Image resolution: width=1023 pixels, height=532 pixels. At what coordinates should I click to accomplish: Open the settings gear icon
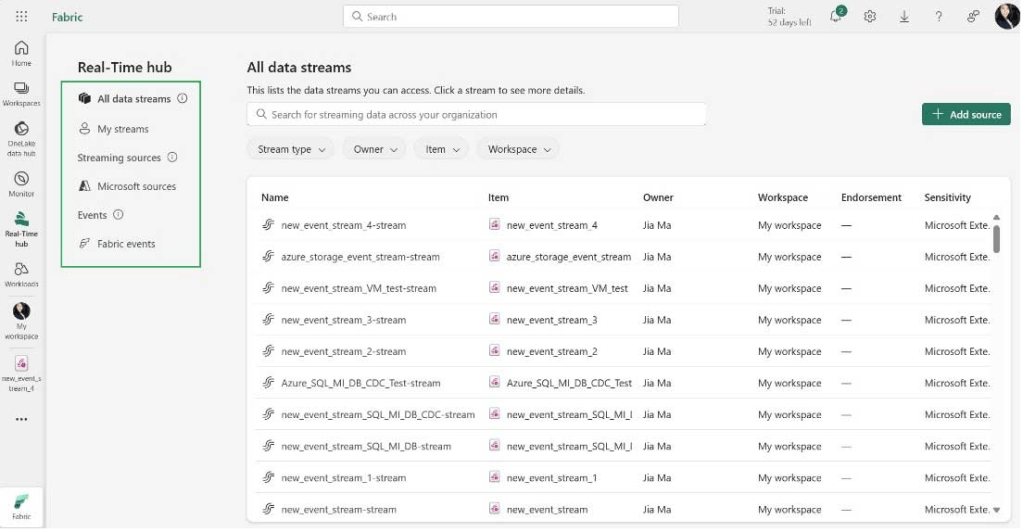pyautogui.click(x=870, y=17)
